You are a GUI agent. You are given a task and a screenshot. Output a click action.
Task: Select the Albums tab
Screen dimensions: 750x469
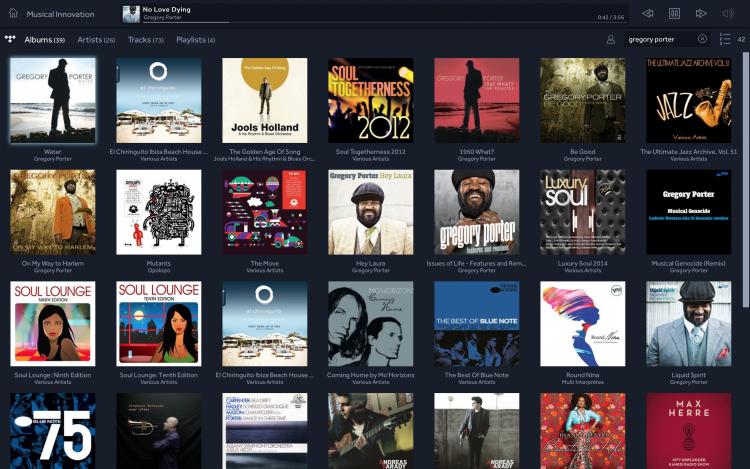pos(44,40)
